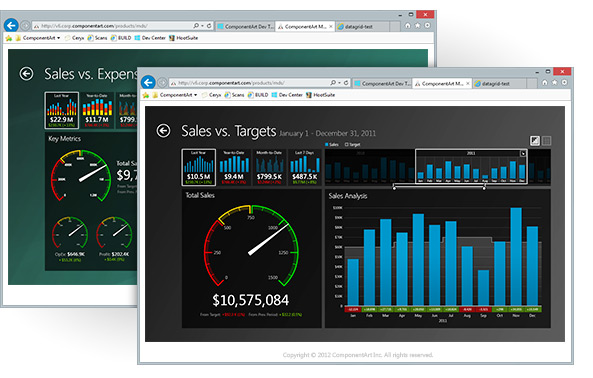Viewport: 593px width, 378px height.
Task: Open BUILD favorite in front window
Action: (258, 95)
